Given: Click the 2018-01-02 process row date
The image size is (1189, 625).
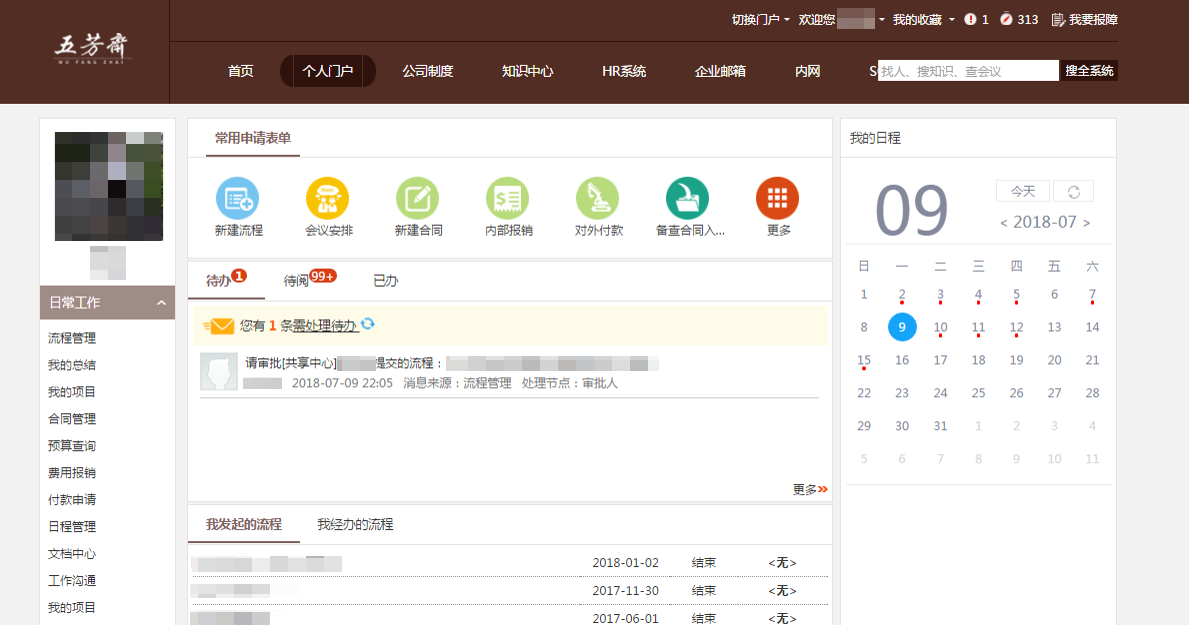Looking at the screenshot, I should click(x=626, y=563).
